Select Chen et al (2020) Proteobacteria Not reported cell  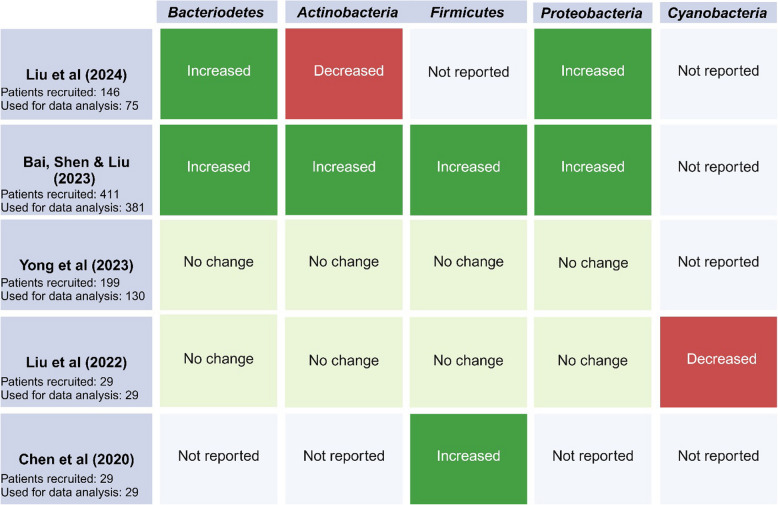pyautogui.click(x=593, y=456)
